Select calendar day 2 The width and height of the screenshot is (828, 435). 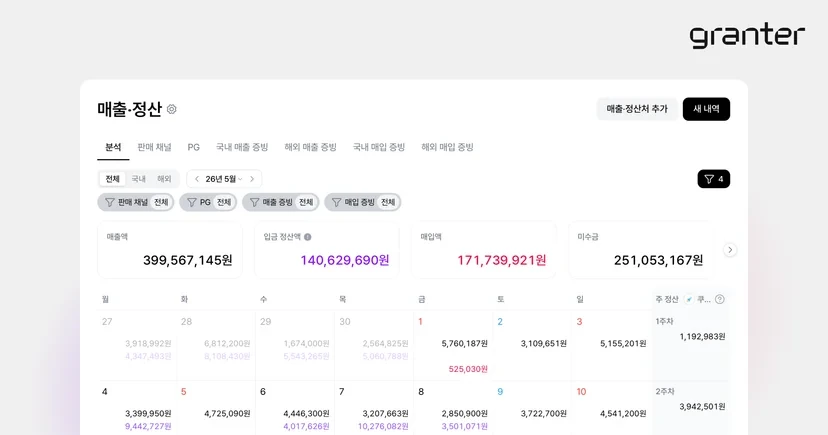click(x=500, y=321)
